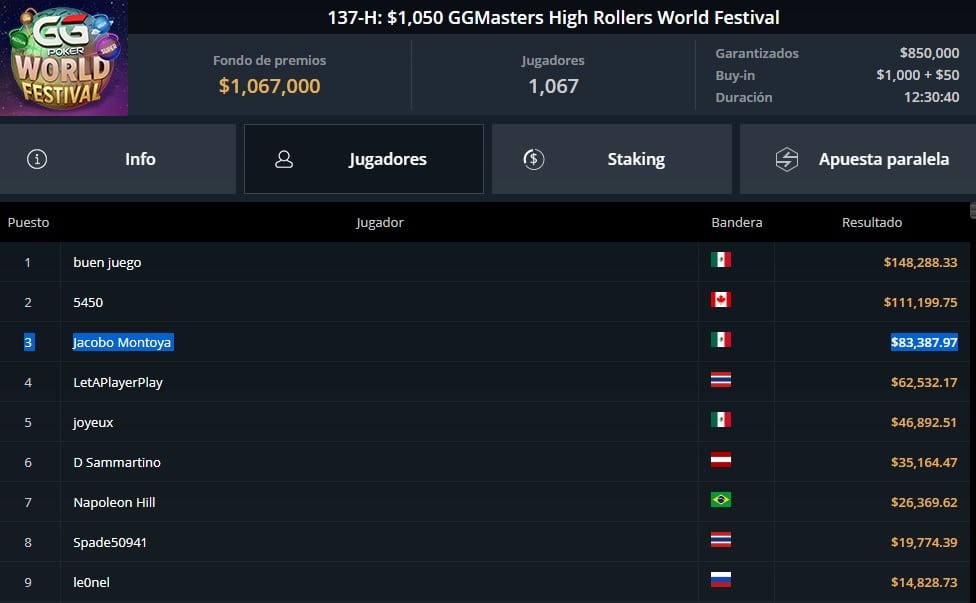This screenshot has height=603, width=976.
Task: Click the Garantizados label
Action: (x=757, y=54)
